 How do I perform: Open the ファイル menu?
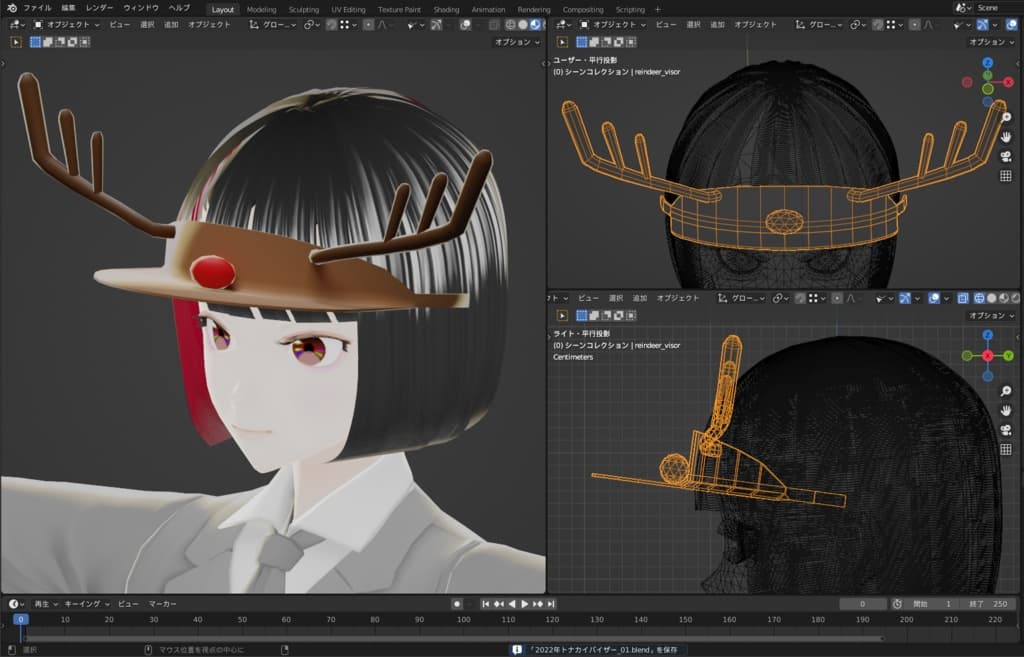point(37,8)
